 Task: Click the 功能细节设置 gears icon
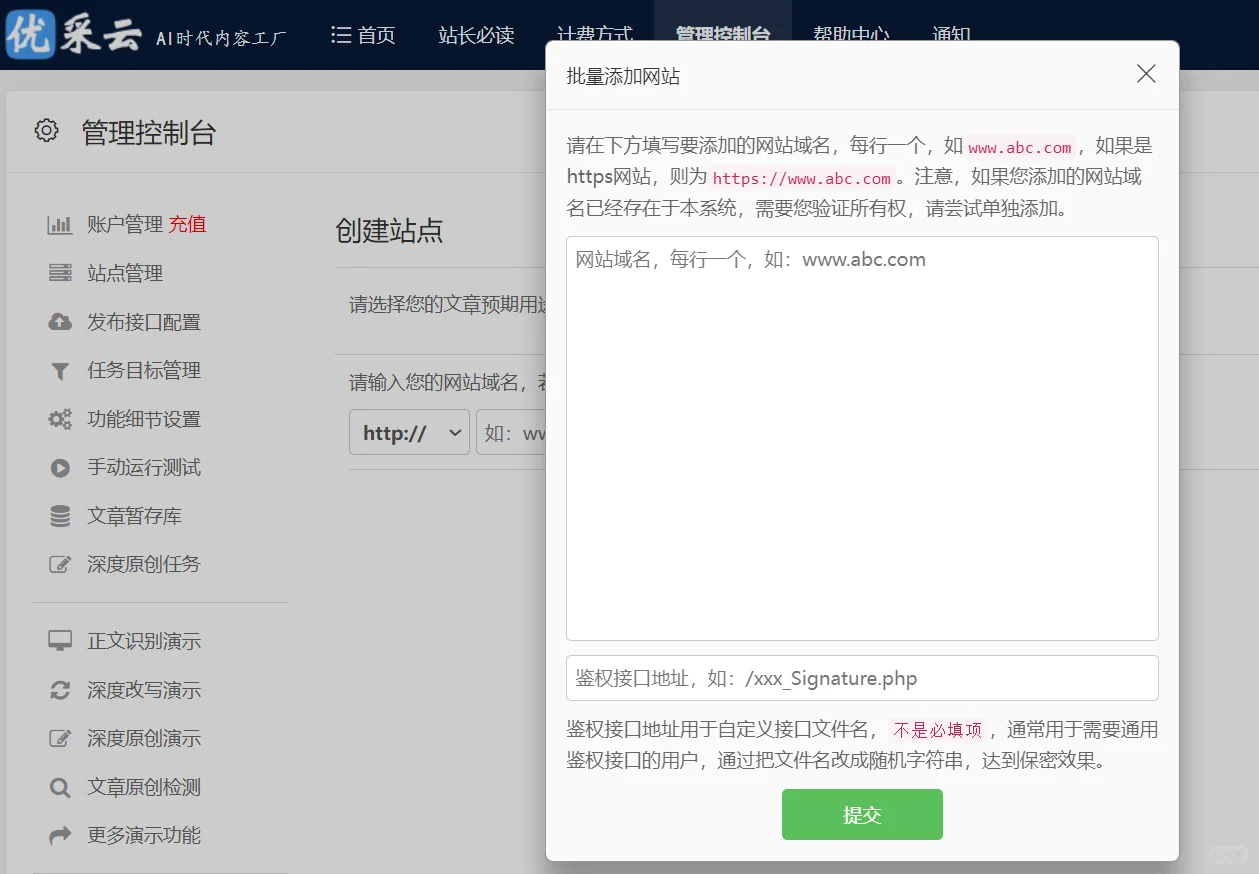pyautogui.click(x=59, y=419)
